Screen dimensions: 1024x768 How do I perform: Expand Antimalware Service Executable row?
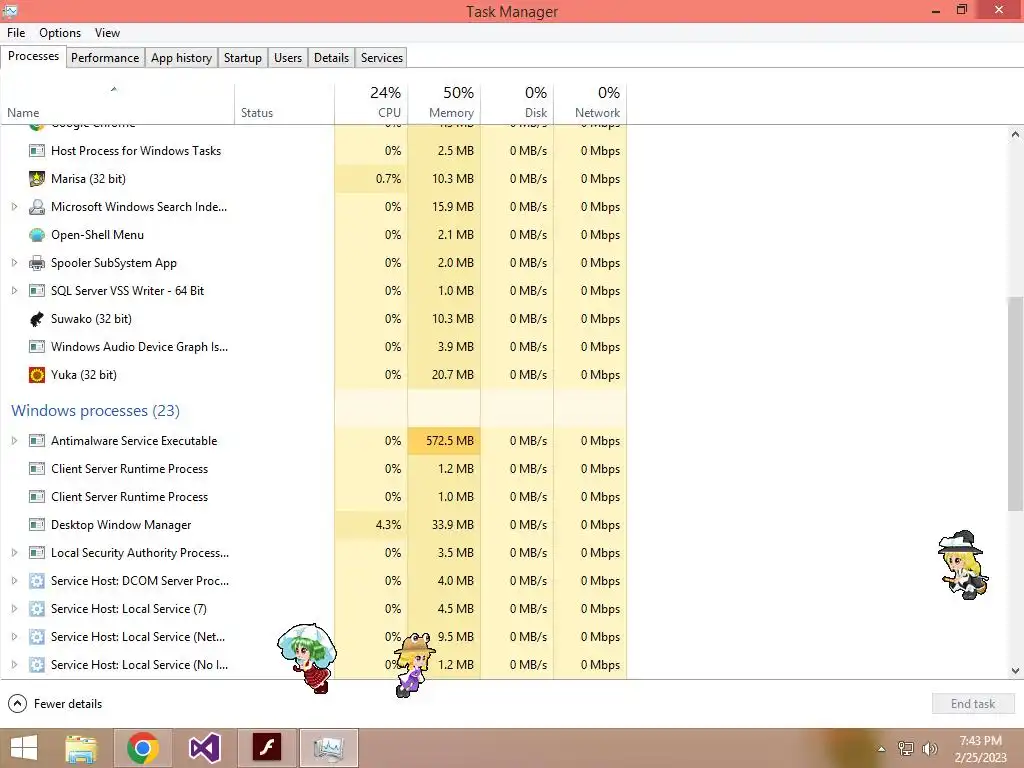point(14,441)
